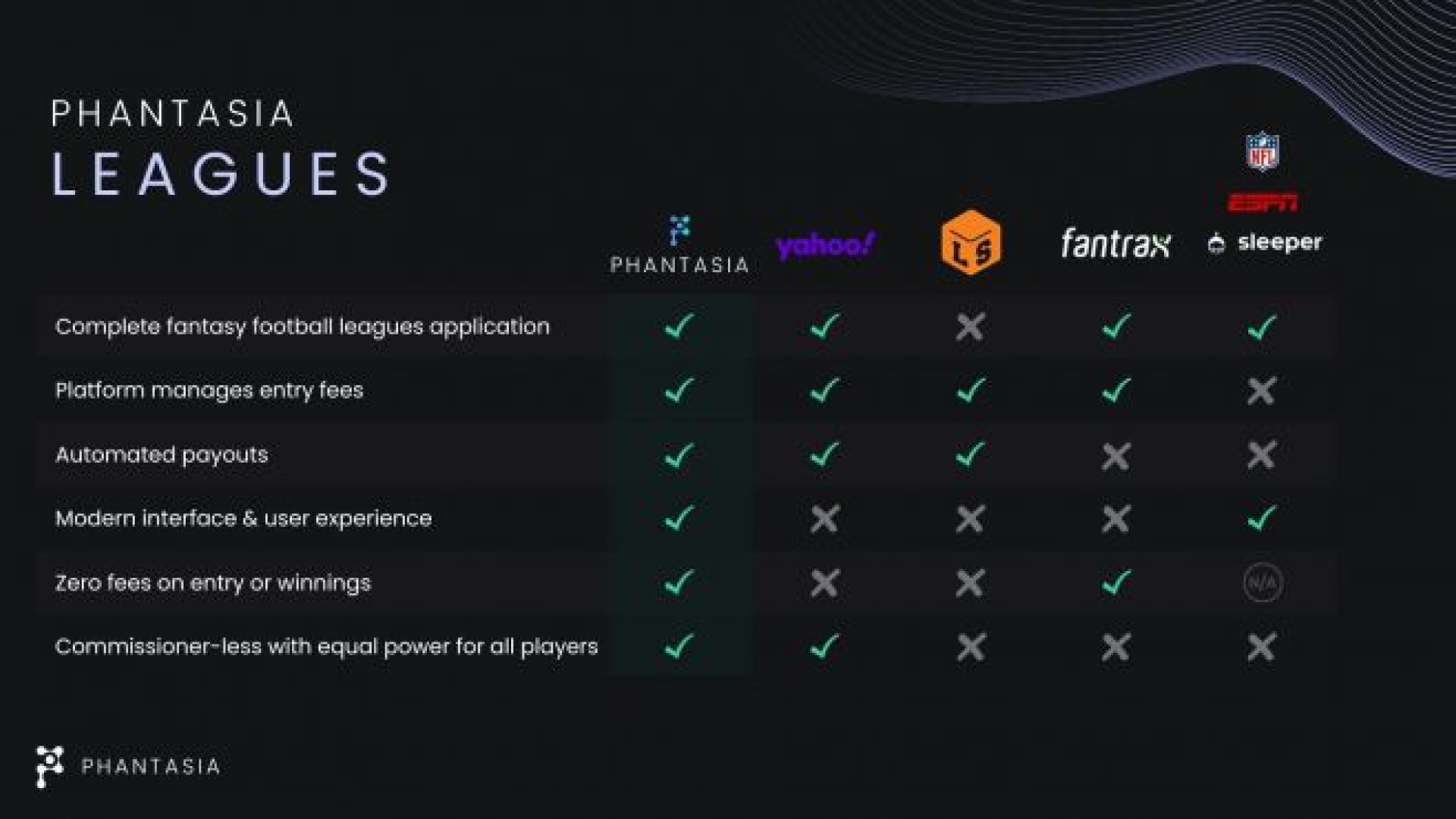The height and width of the screenshot is (819, 1456).
Task: Click Sleeper checkmark for Modern interface row
Action: tap(1262, 519)
